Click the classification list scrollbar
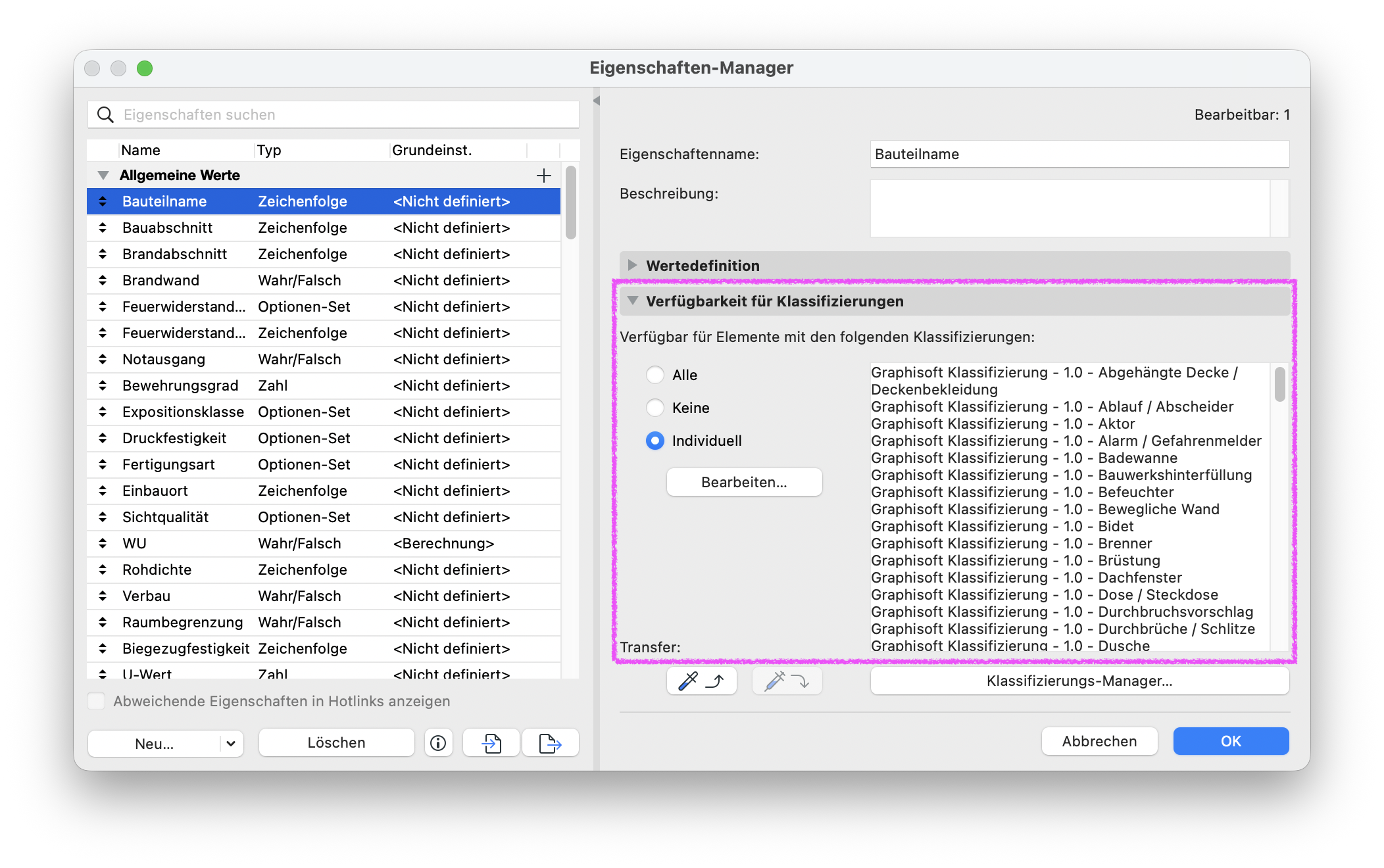The image size is (1384, 868). (1279, 384)
